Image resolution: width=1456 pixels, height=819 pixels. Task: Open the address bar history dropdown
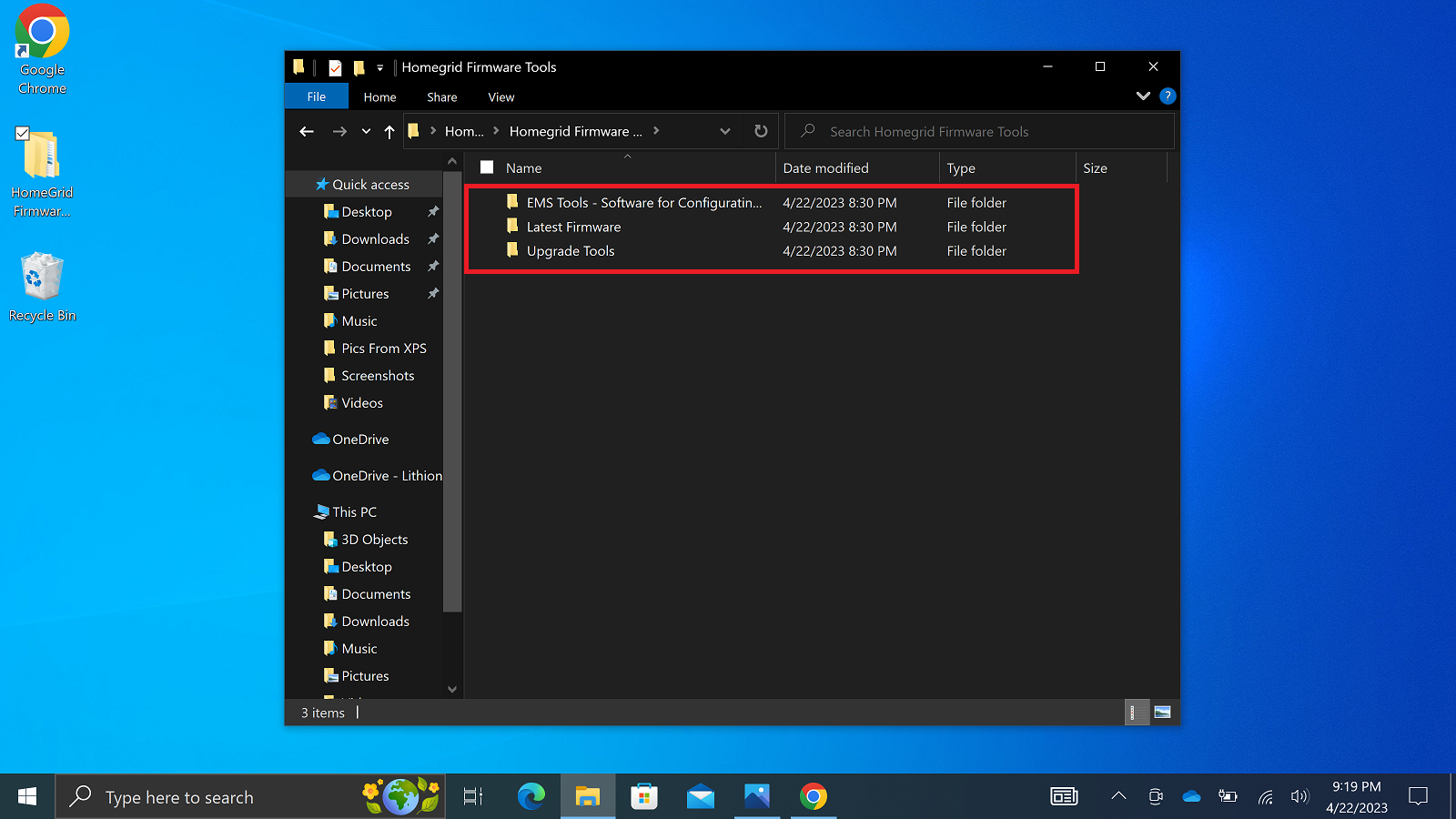click(725, 131)
